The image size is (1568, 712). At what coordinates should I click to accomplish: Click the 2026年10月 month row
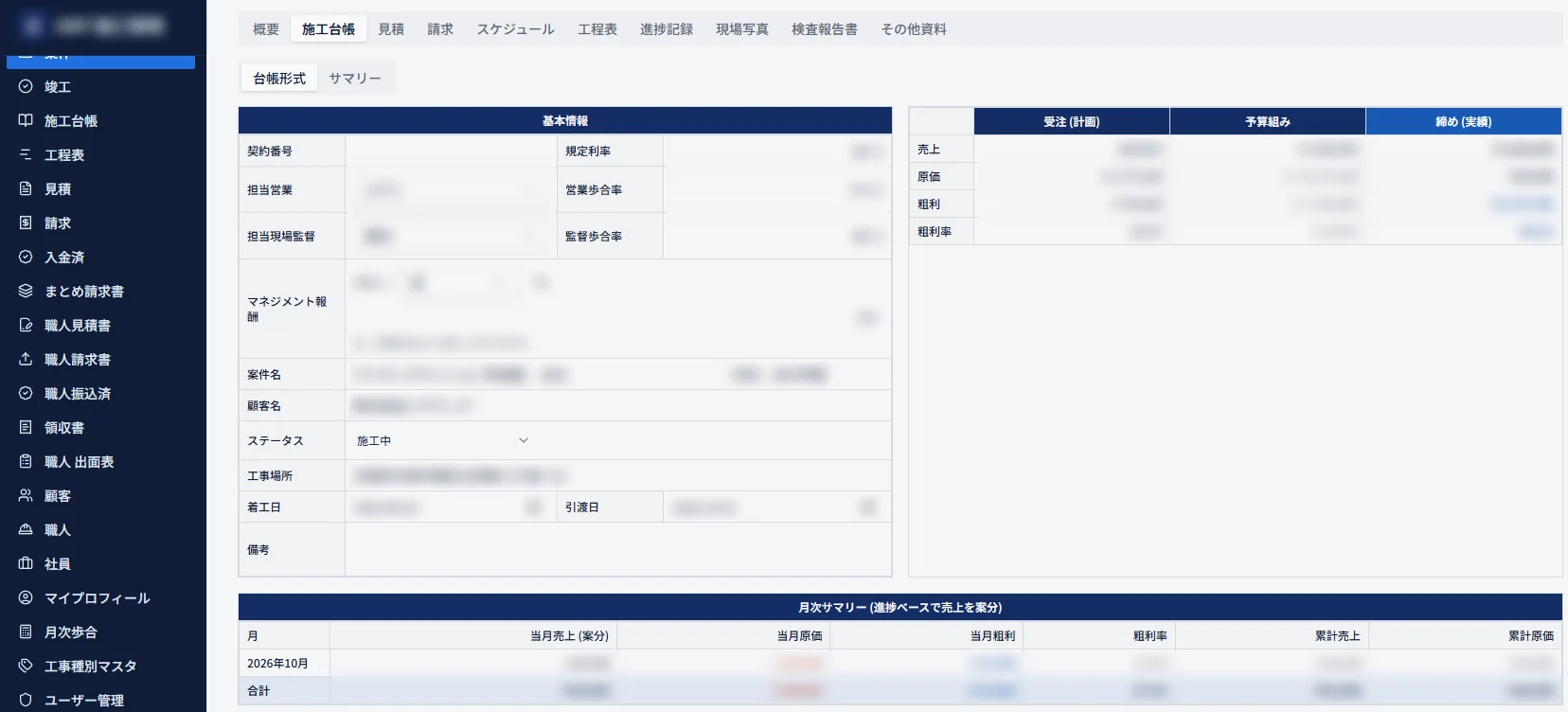pyautogui.click(x=900, y=664)
